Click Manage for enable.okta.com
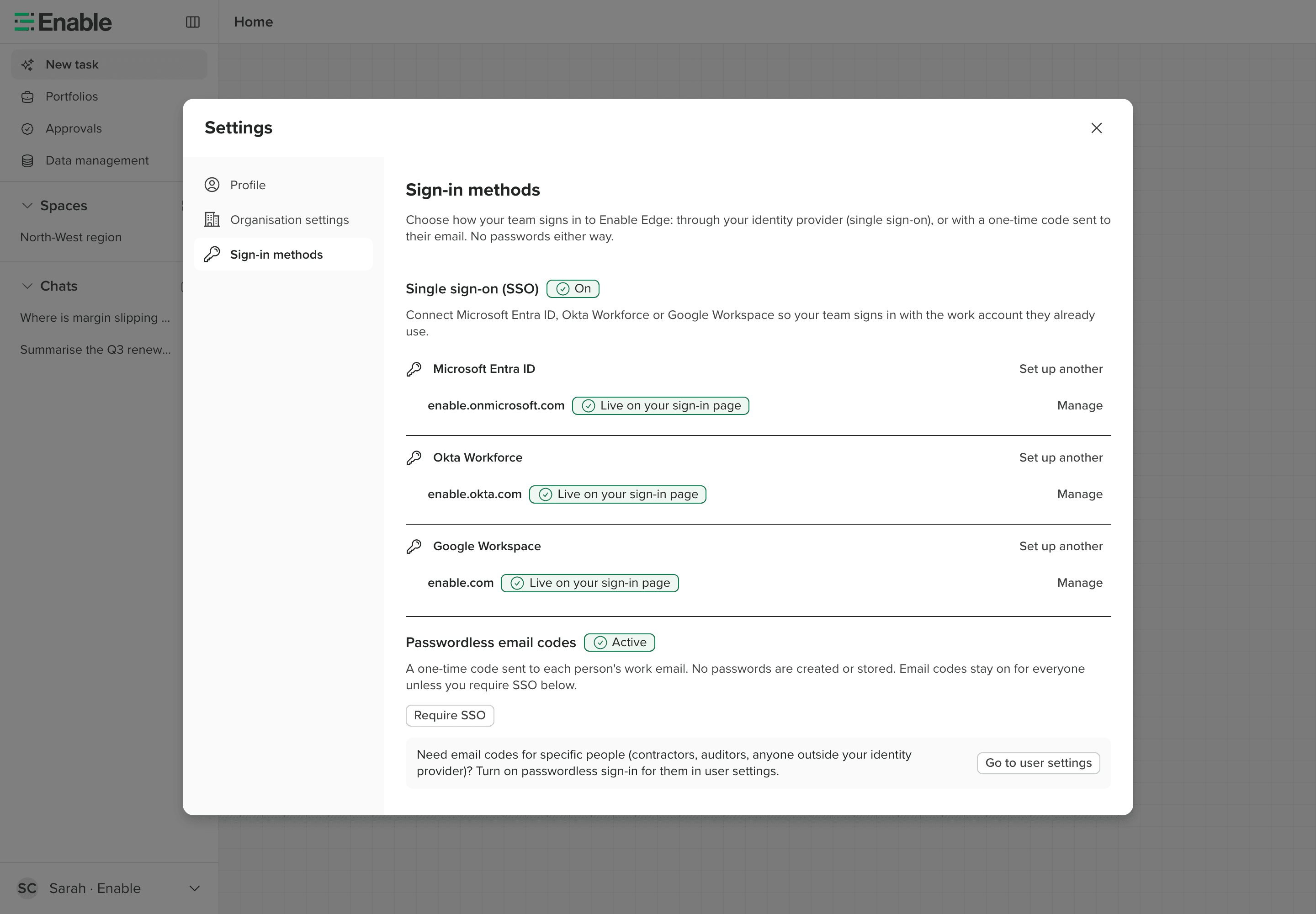The width and height of the screenshot is (1316, 914). (1079, 494)
